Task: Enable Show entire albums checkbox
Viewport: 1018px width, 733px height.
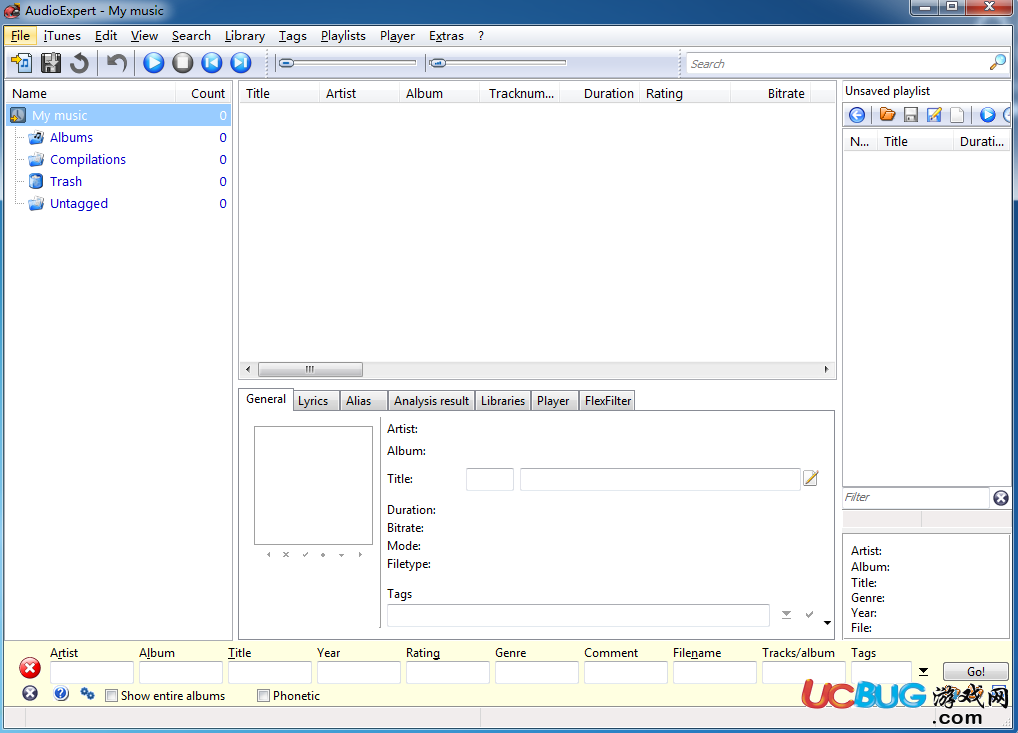Action: [x=112, y=696]
